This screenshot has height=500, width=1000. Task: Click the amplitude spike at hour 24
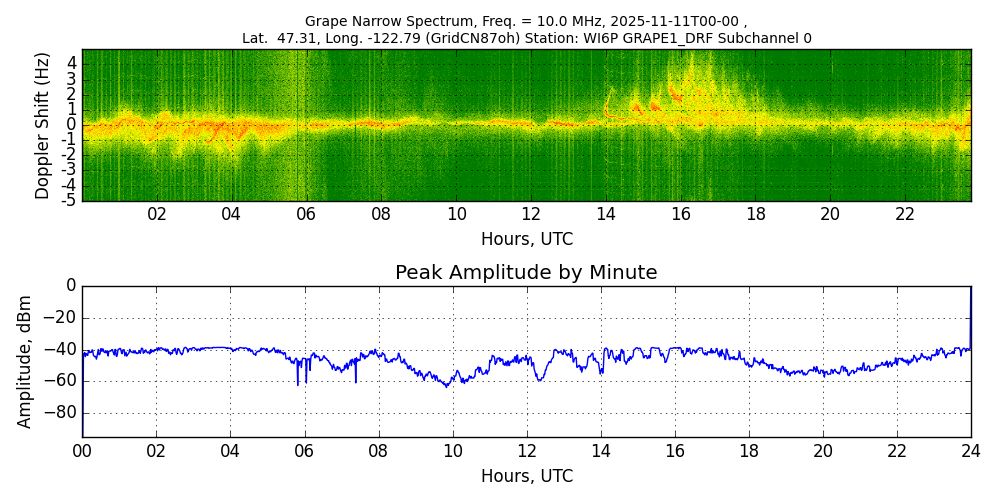970,310
